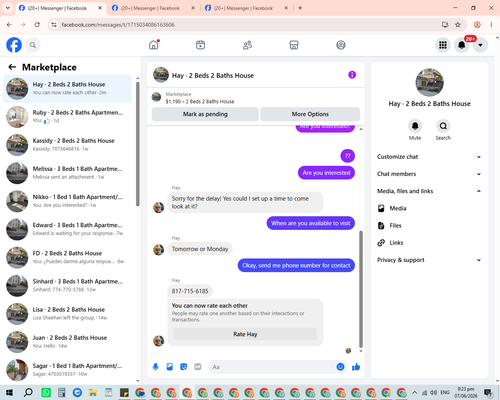This screenshot has width=500, height=400.
Task: Search in conversation with magnifier icon
Action: (443, 126)
